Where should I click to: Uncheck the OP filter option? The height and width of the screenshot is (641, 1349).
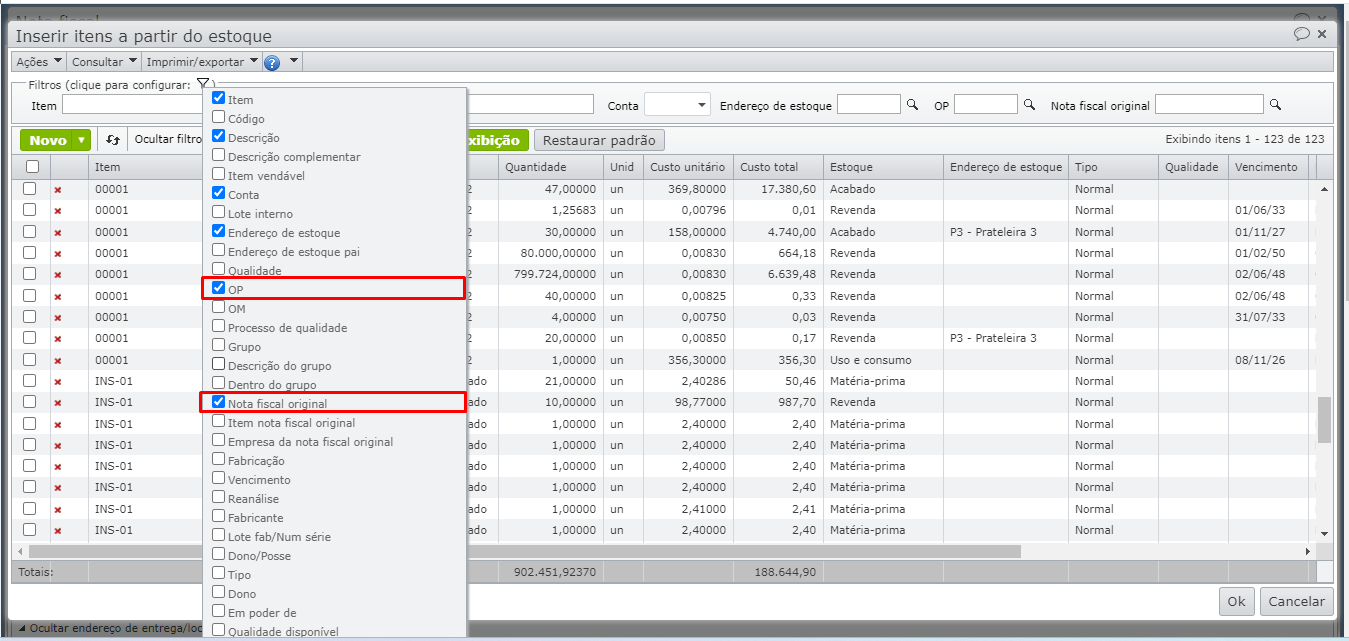click(219, 289)
